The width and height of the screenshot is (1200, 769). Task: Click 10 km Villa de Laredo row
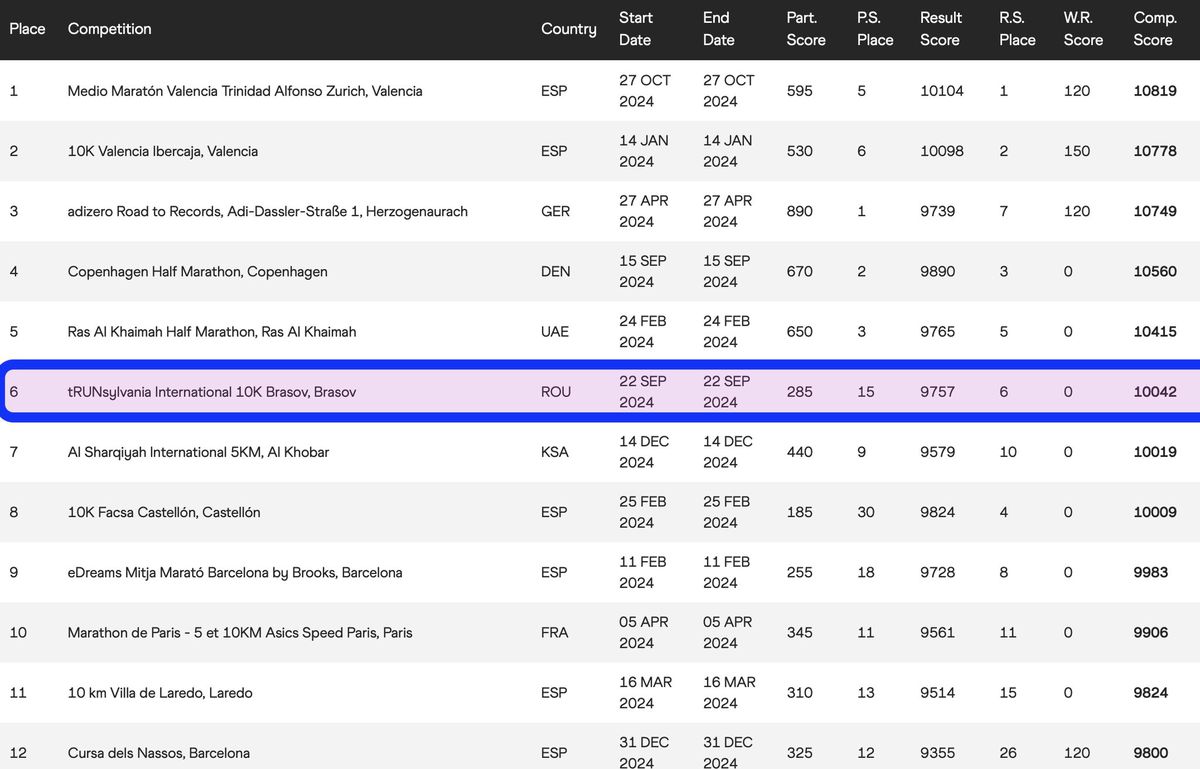(x=160, y=692)
